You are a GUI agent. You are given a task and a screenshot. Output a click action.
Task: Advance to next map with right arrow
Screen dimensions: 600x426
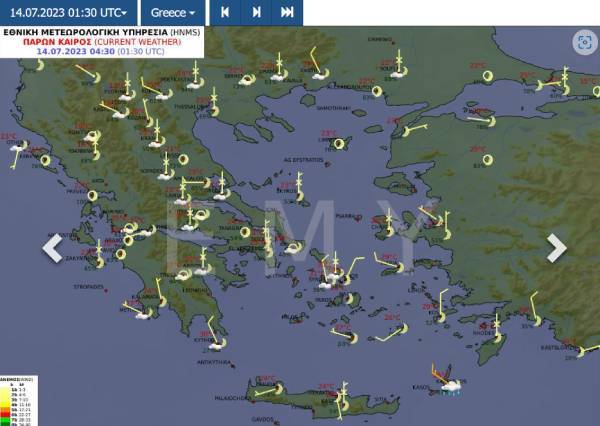(x=557, y=248)
